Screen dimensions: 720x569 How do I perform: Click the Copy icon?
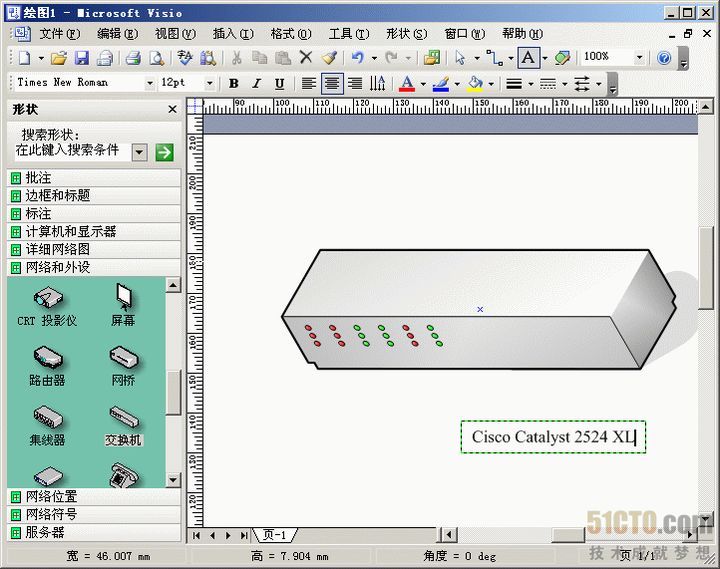[260, 58]
